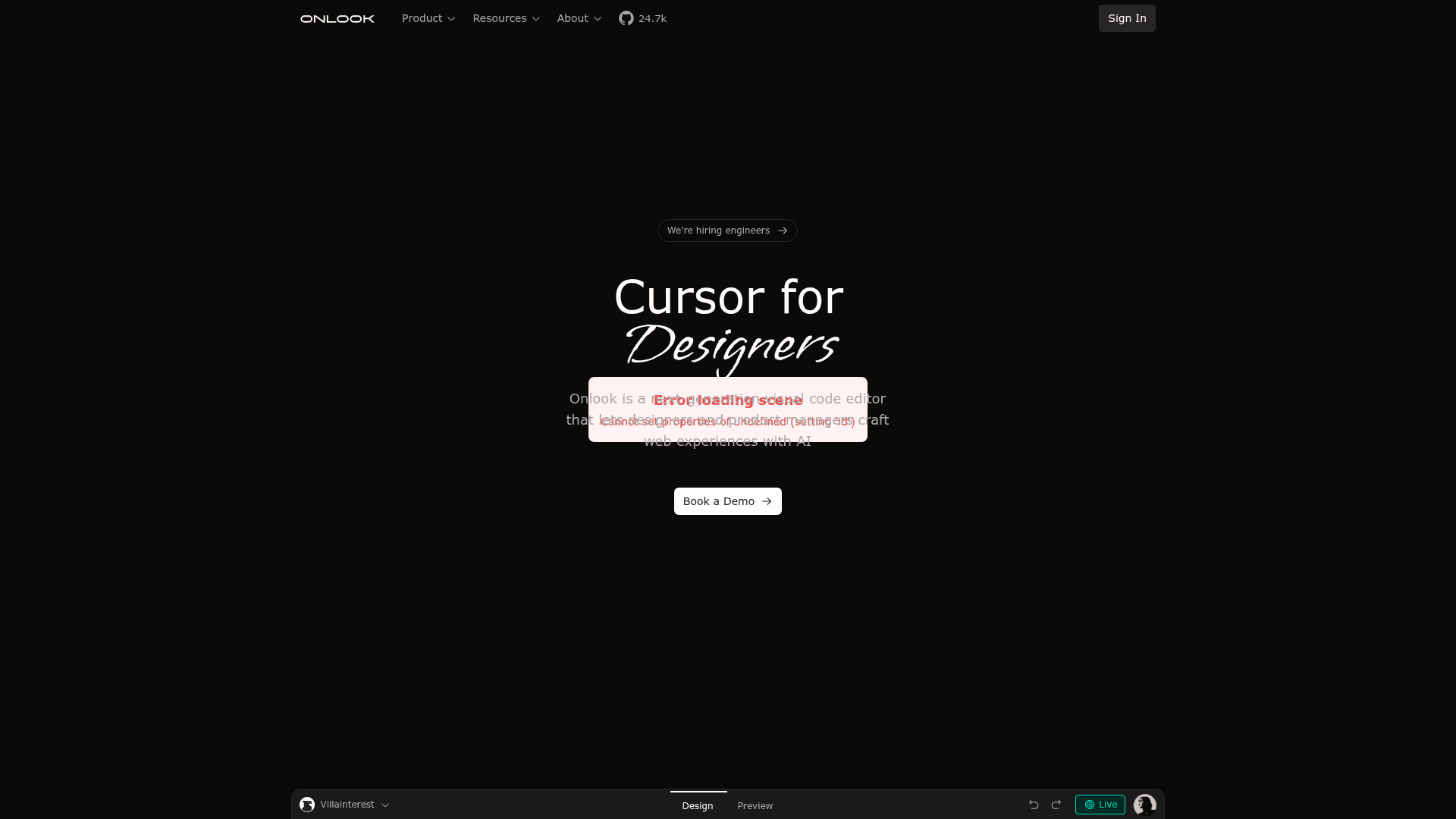Click the Sign In button
1456x819 pixels.
(x=1126, y=18)
